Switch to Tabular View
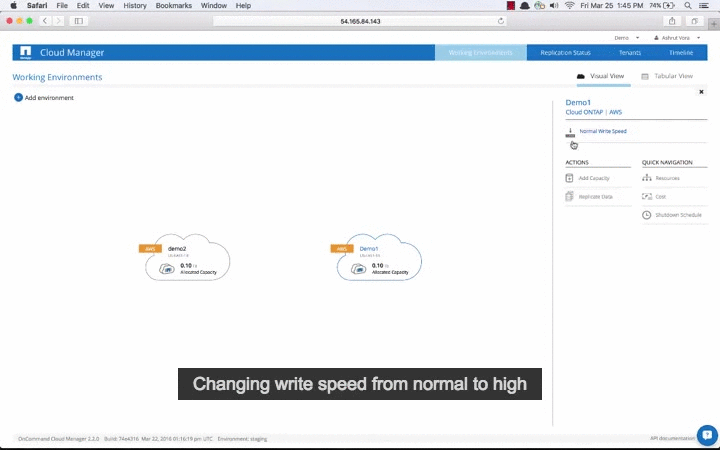 (666, 76)
